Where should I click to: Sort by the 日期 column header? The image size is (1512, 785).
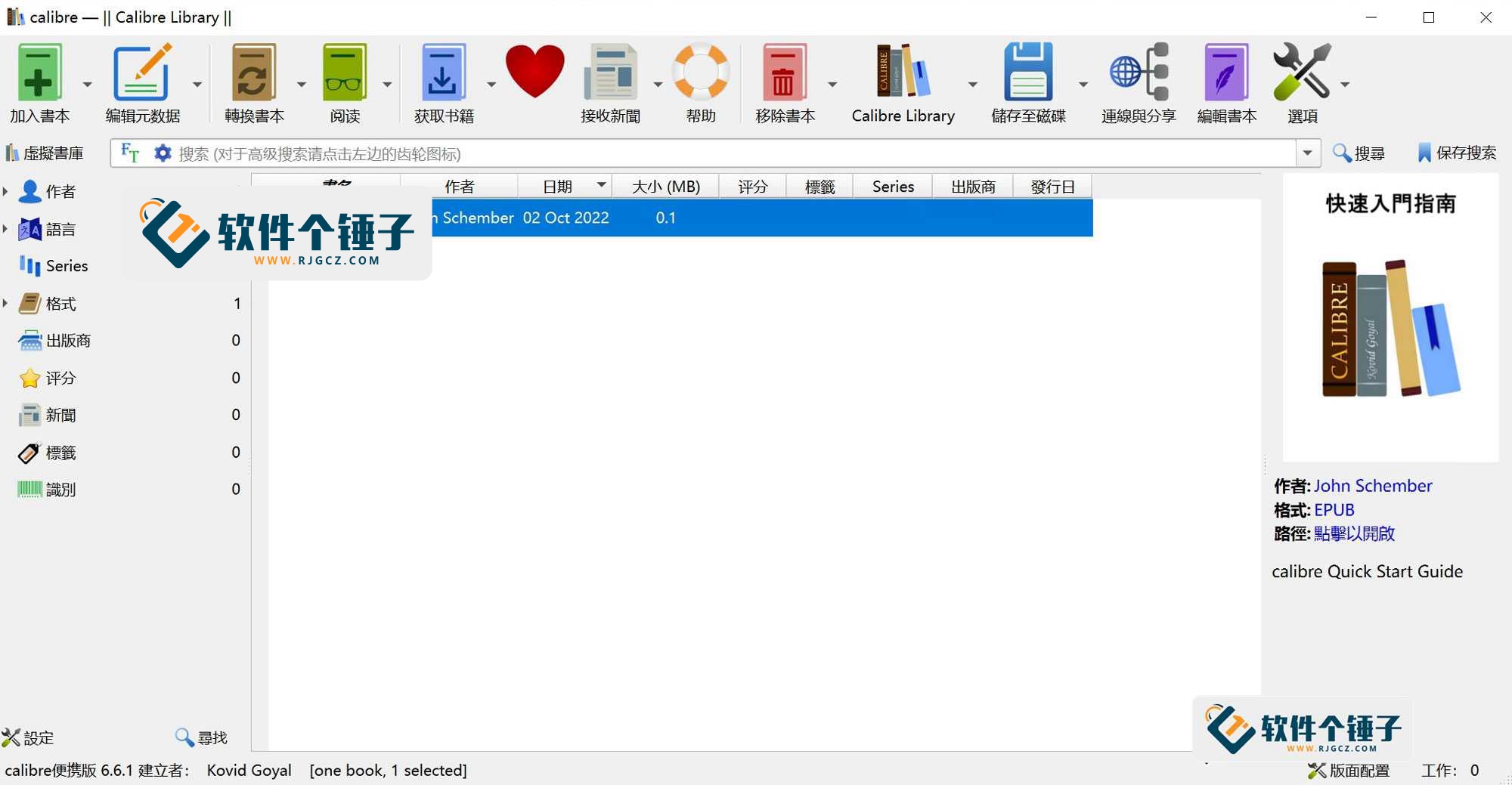pos(564,187)
